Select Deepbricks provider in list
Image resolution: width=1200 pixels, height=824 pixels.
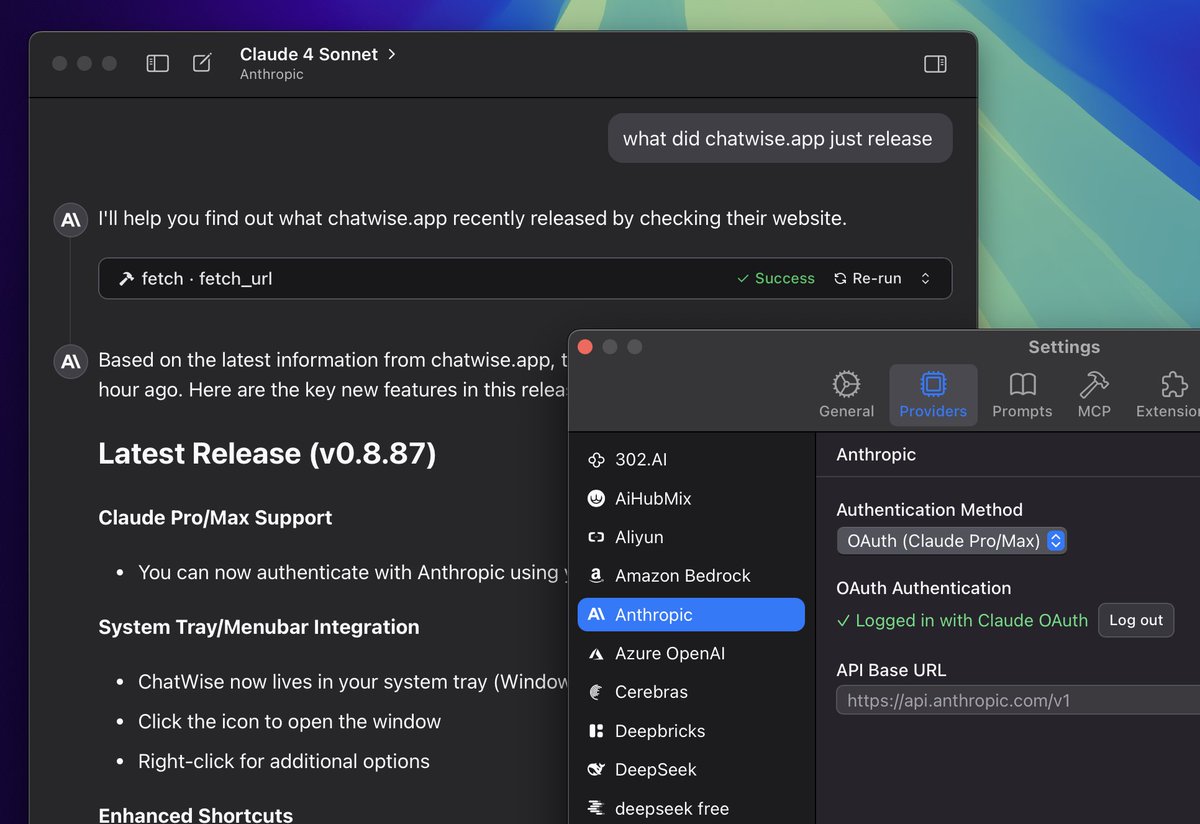tap(691, 731)
